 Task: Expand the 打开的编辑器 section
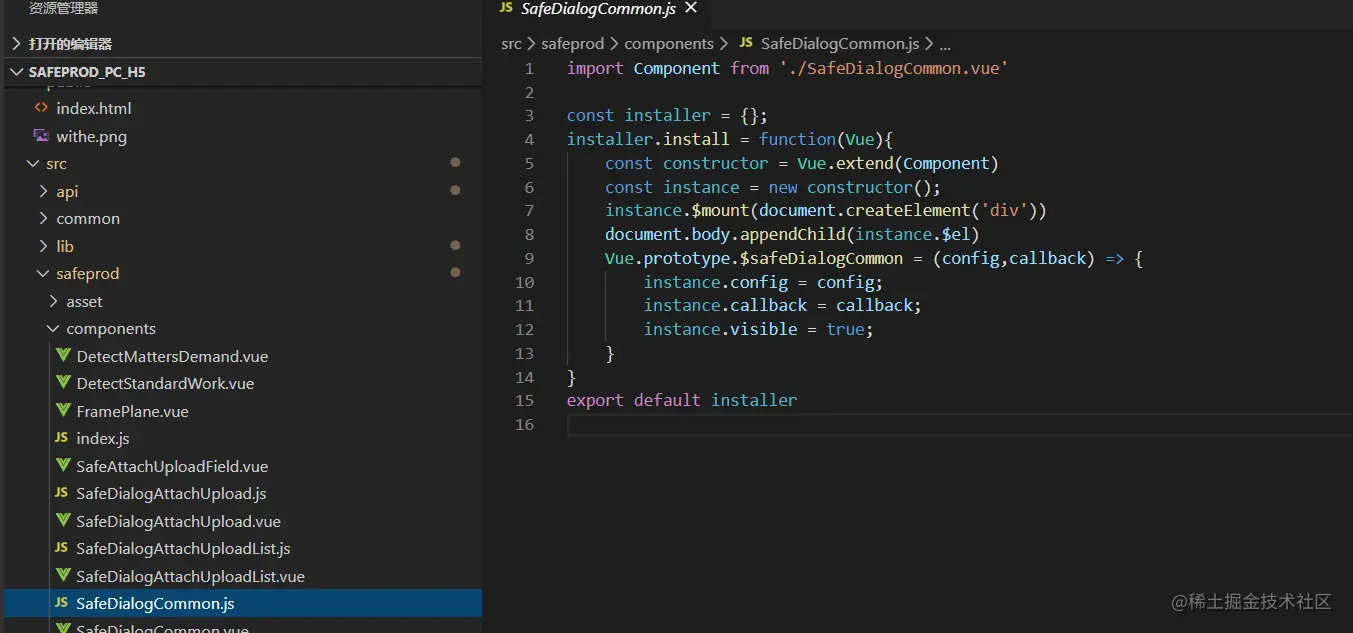click(16, 44)
